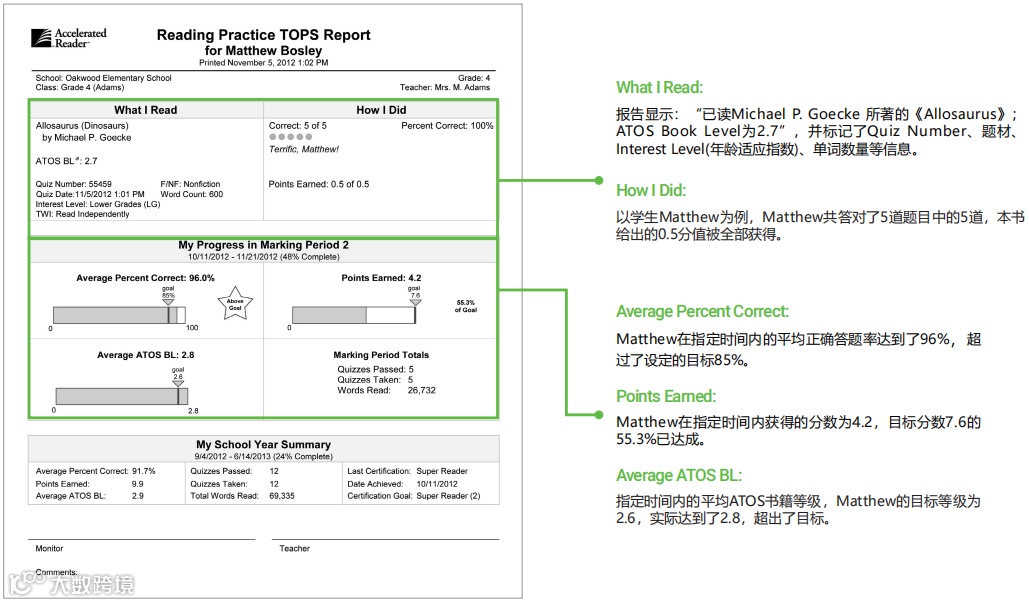
Task: Click '10/11/2012 - 11/21/2012 (48% Complete)' date range
Action: 263,257
